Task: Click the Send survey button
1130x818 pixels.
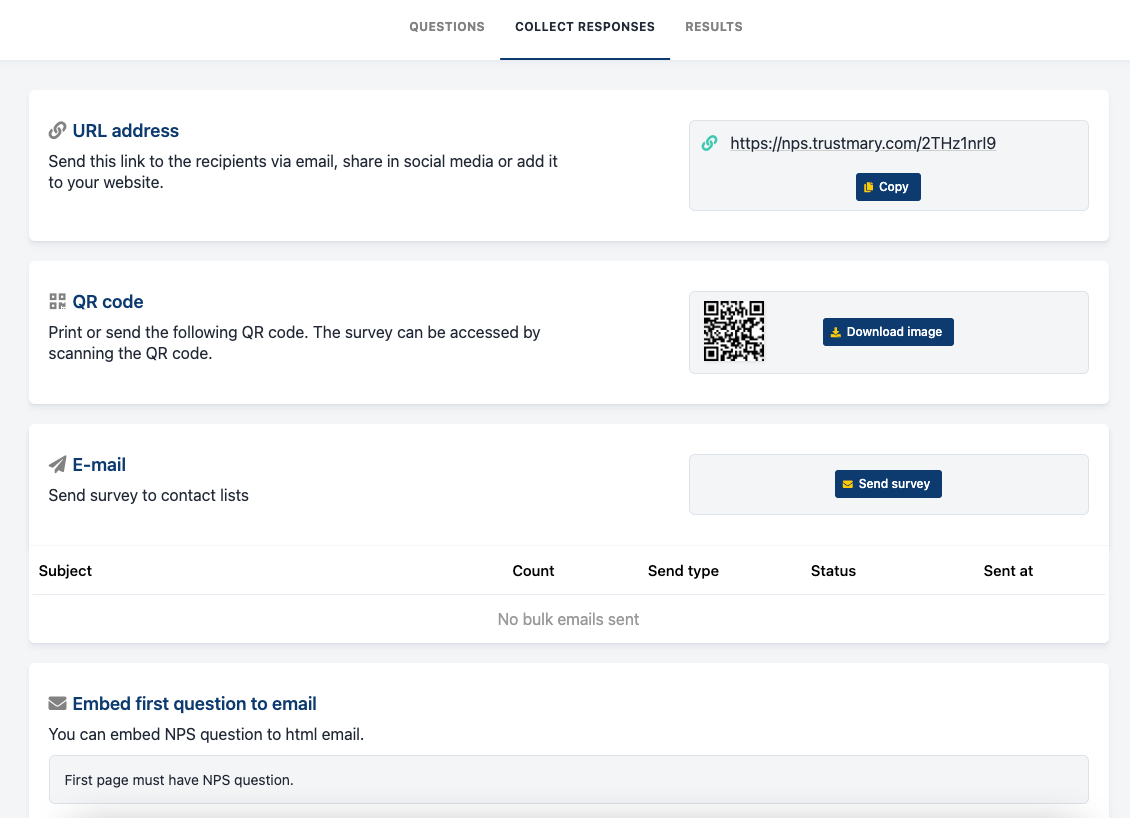Action: 888,484
